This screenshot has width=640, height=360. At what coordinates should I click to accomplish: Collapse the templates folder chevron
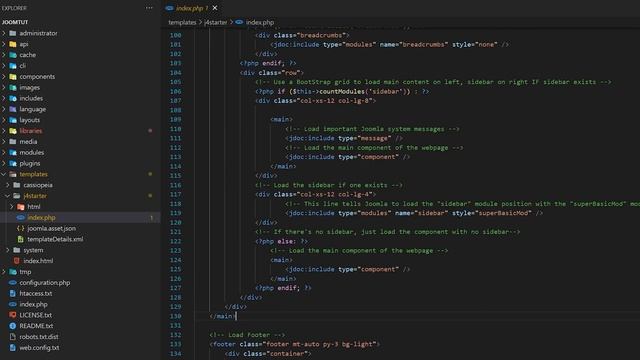tap(4, 174)
